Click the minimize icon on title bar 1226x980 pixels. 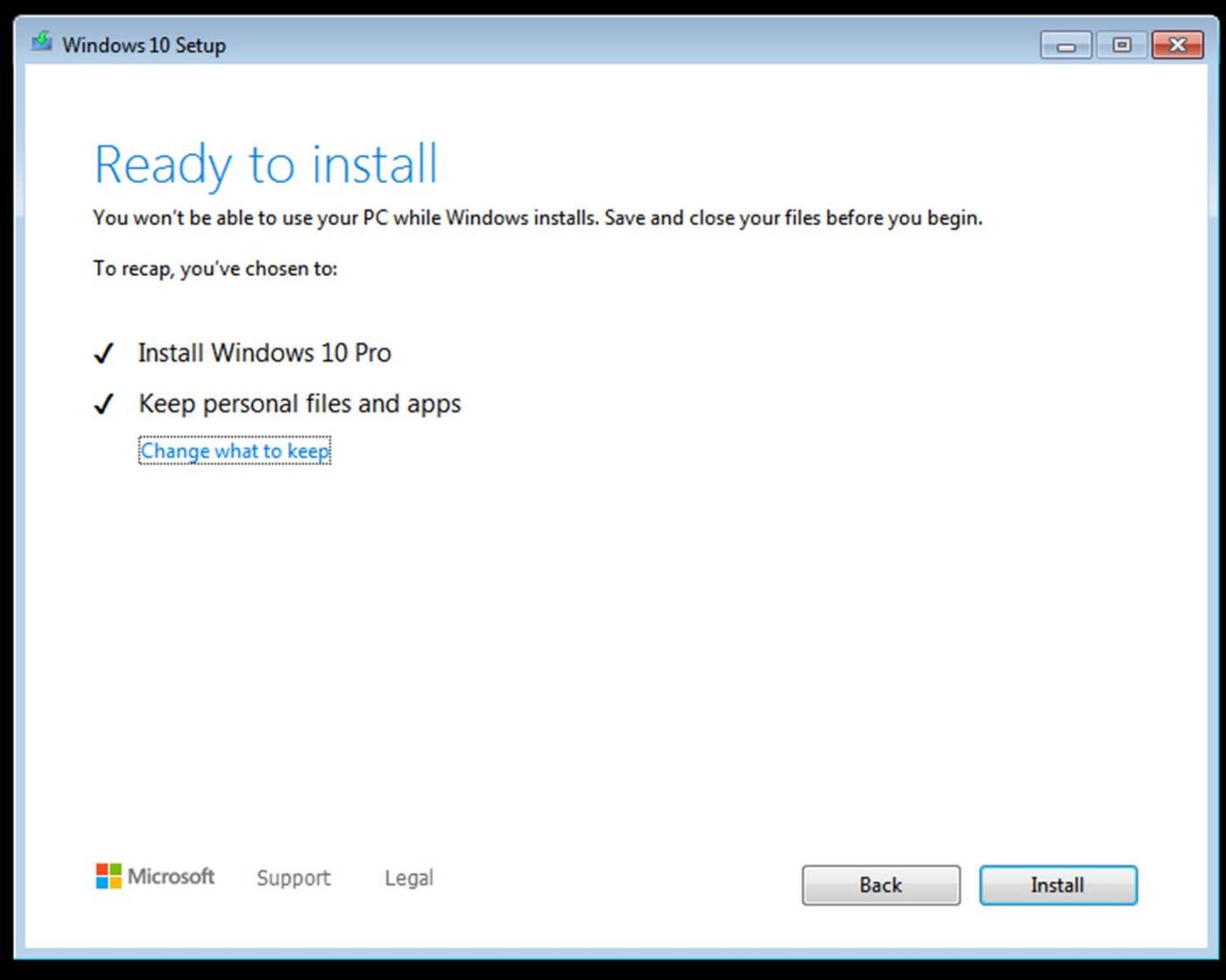1065,45
